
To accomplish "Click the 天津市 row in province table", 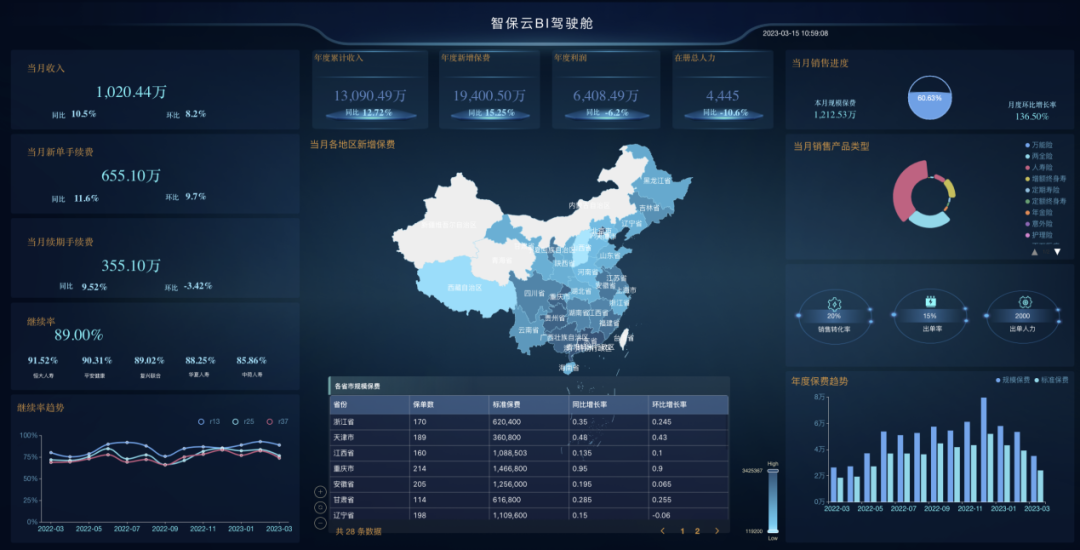I will coord(528,438).
